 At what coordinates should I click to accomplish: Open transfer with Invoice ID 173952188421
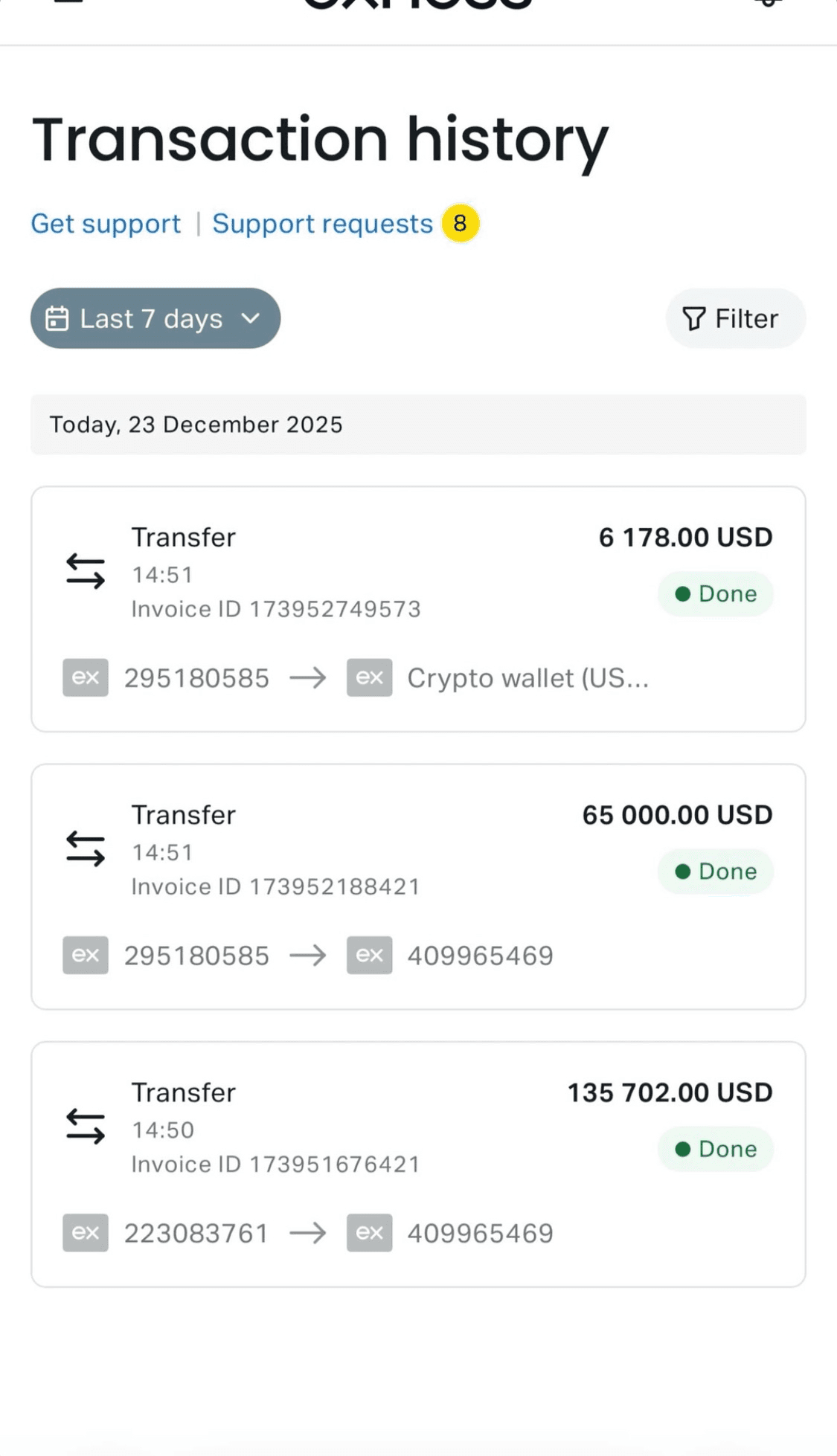275,886
